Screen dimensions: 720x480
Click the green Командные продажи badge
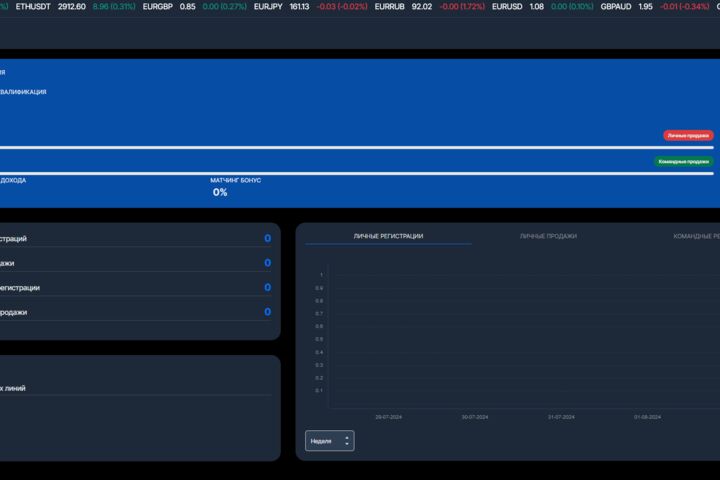683,162
